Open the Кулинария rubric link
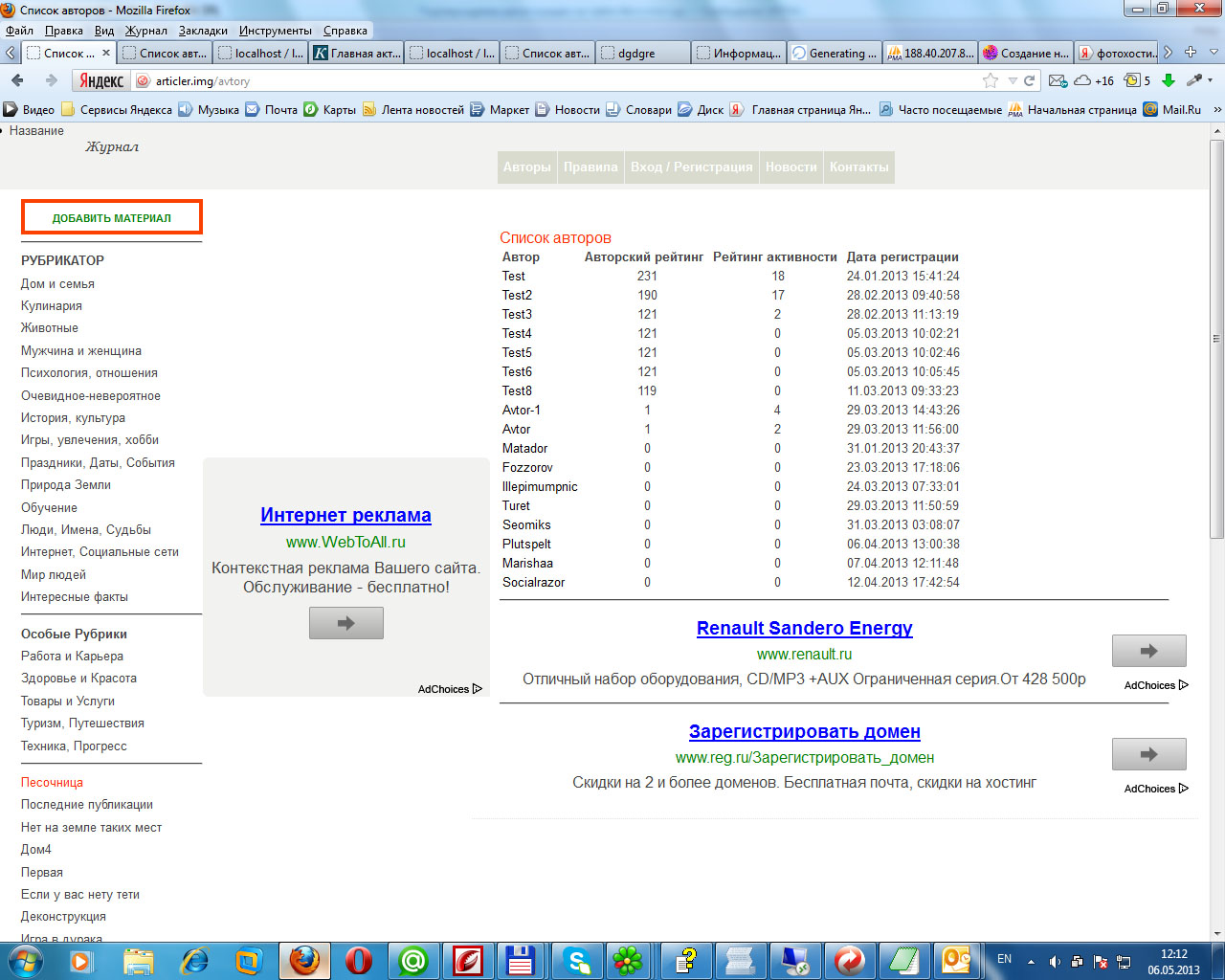The image size is (1225, 980). (52, 306)
